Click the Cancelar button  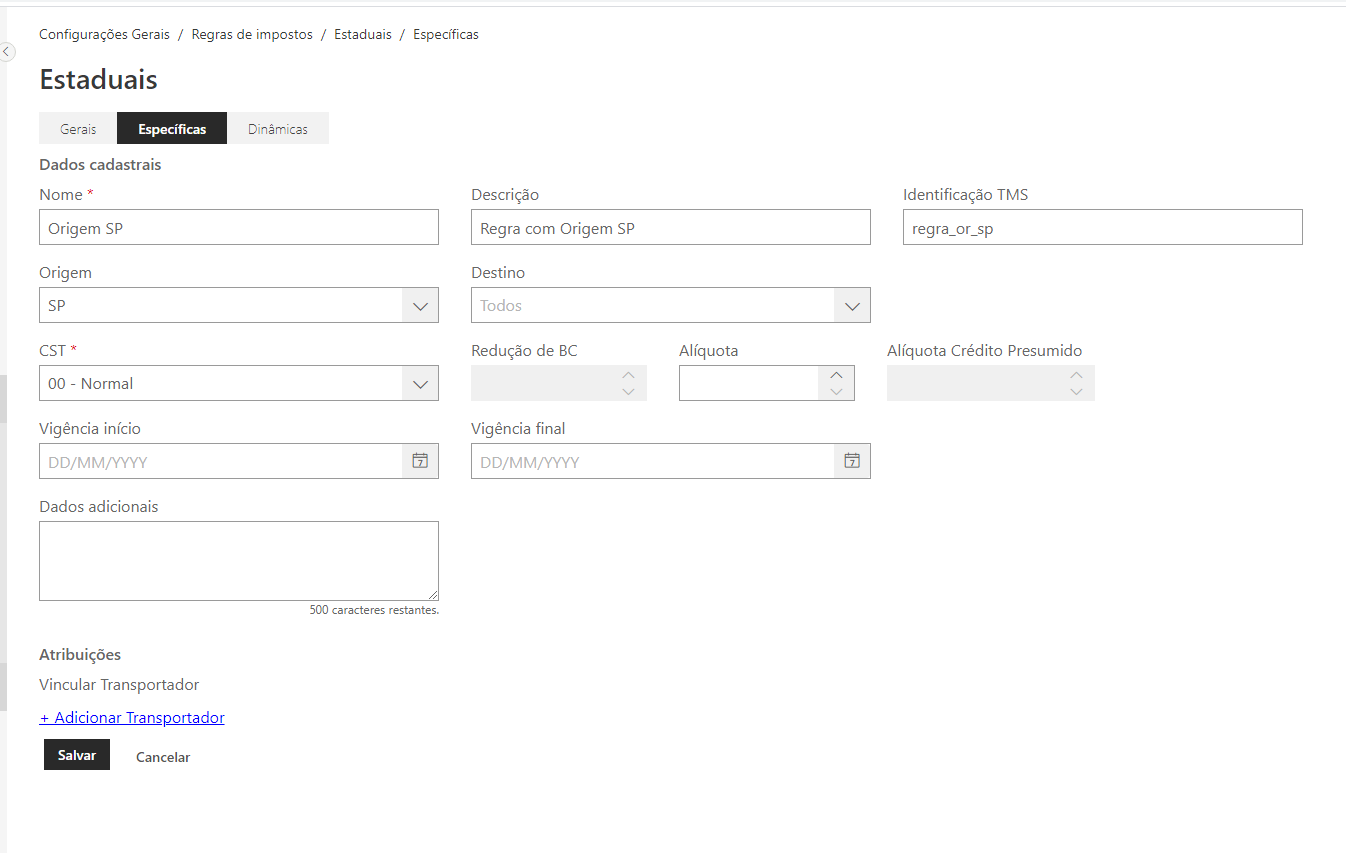pos(163,757)
